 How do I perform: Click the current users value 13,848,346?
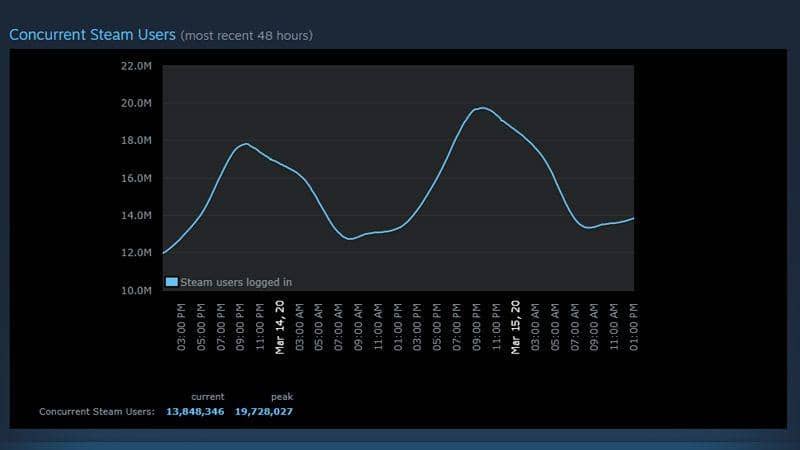coord(195,411)
